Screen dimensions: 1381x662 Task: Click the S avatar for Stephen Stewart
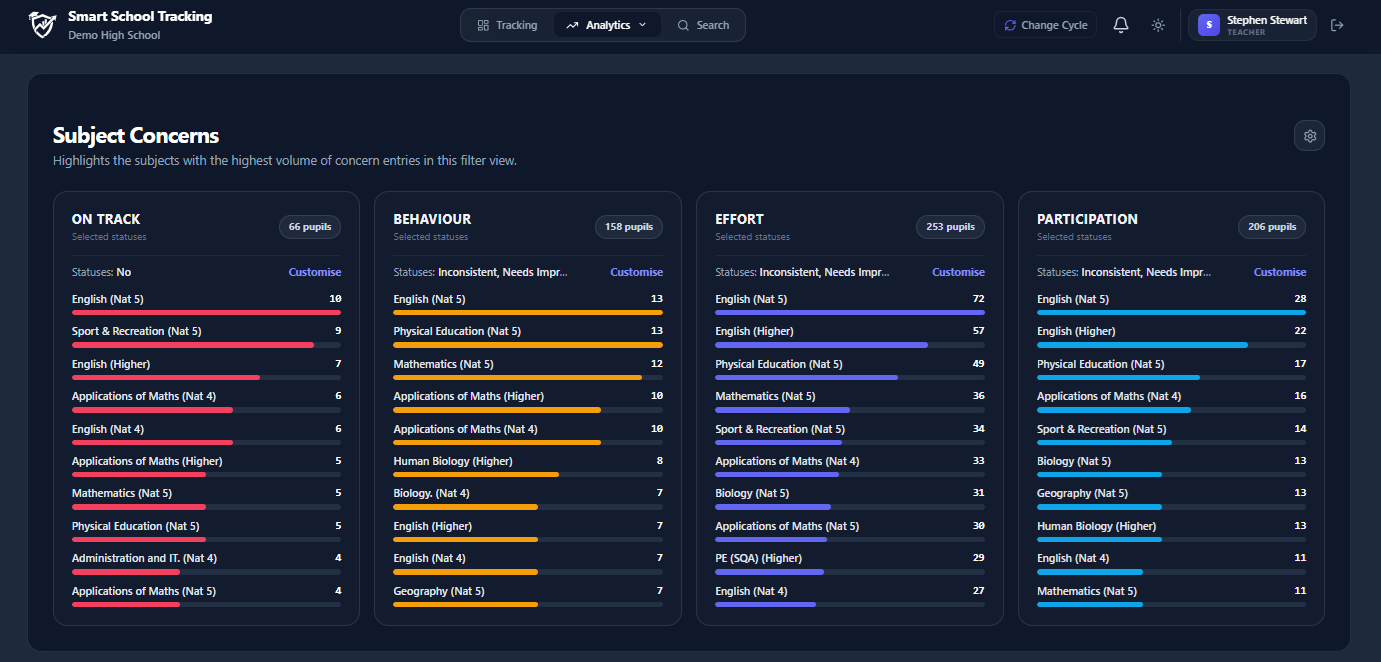[x=1209, y=25]
